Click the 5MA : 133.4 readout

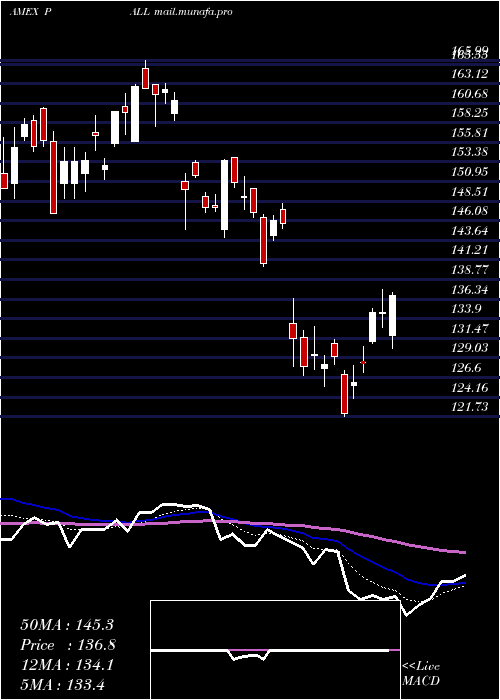[62, 684]
